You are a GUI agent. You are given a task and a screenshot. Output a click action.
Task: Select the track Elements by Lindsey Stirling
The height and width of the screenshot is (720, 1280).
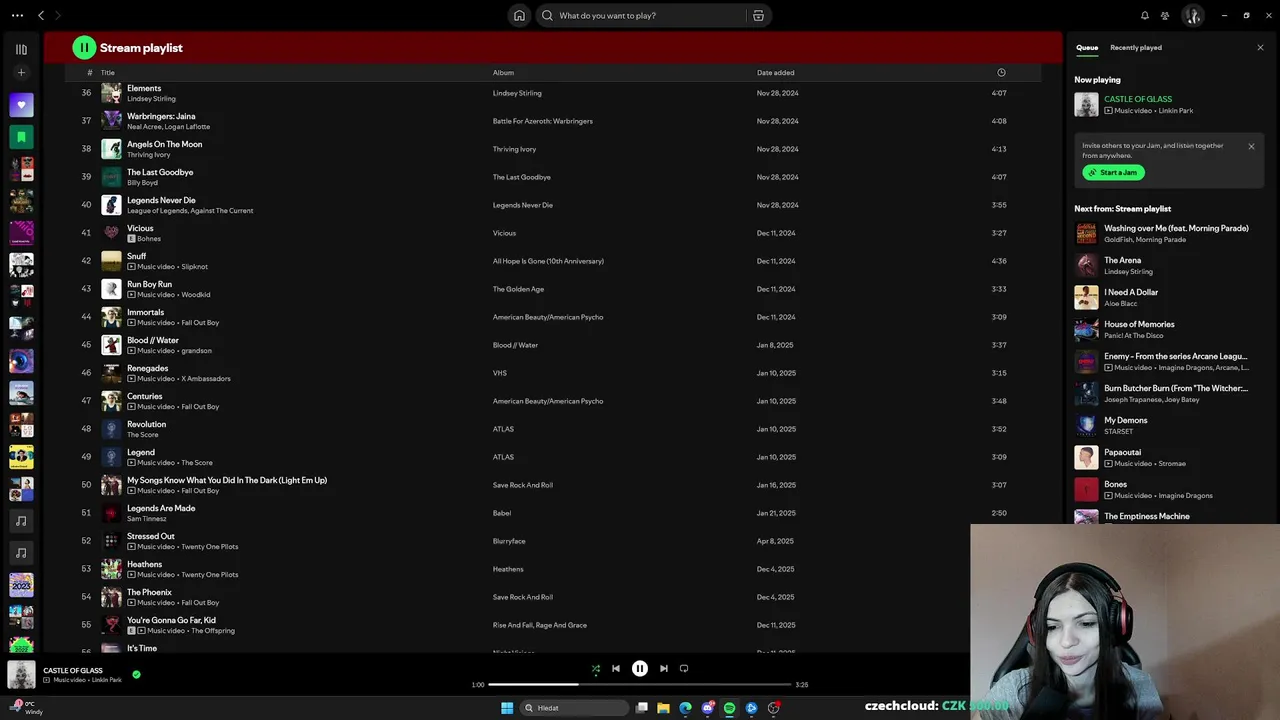point(553,93)
